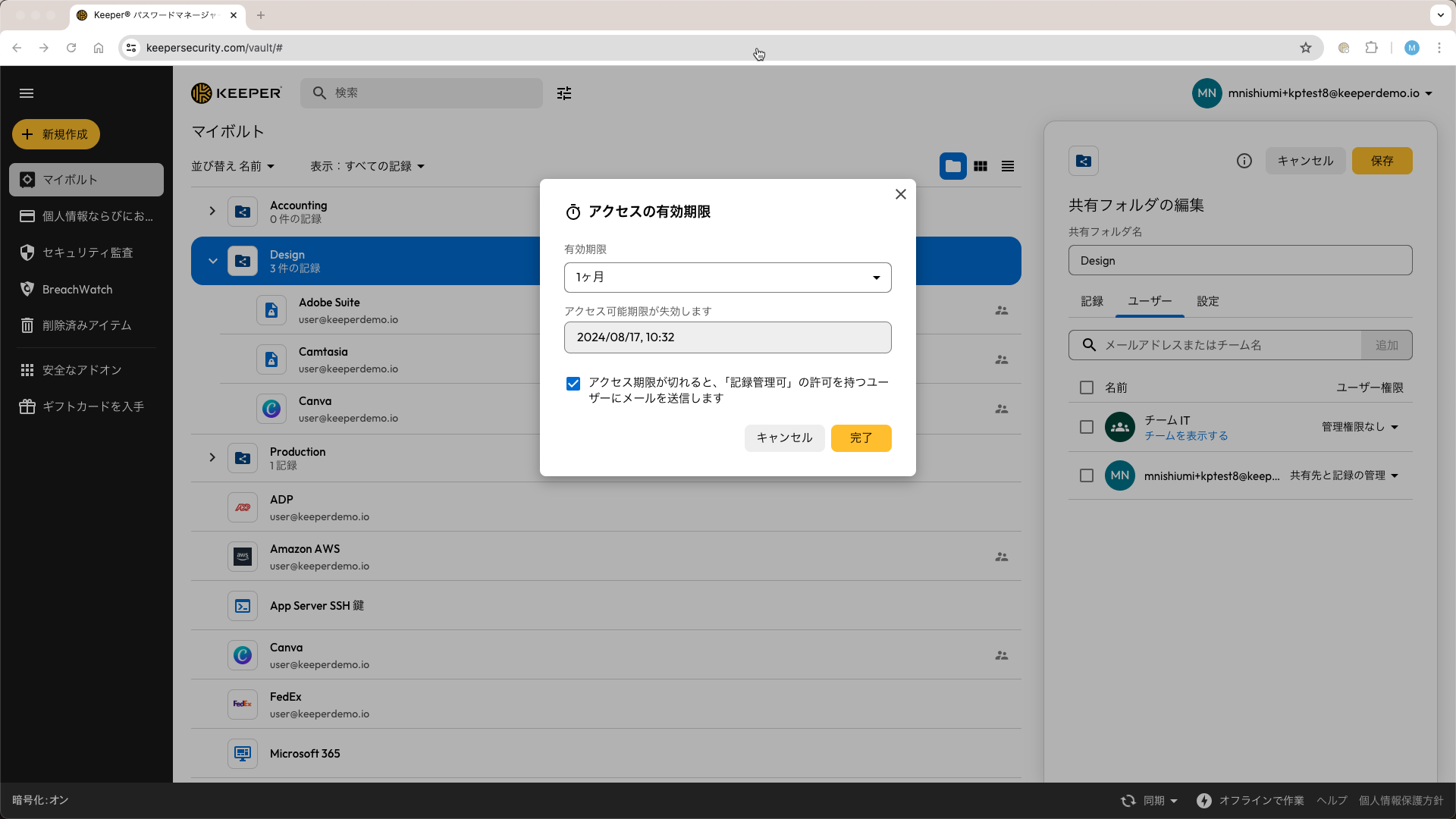The width and height of the screenshot is (1456, 819).
Task: Uncheck the email notification checkbox
Action: (x=573, y=384)
